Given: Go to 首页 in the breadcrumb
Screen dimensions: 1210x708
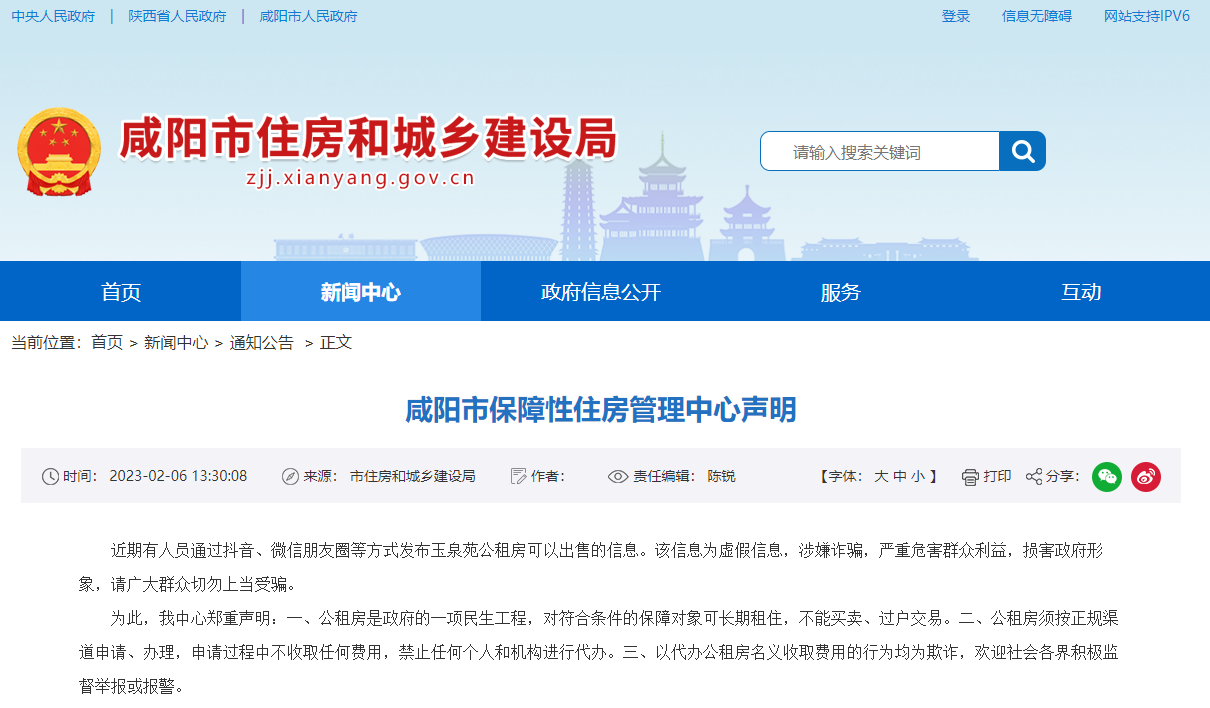Looking at the screenshot, I should 107,342.
